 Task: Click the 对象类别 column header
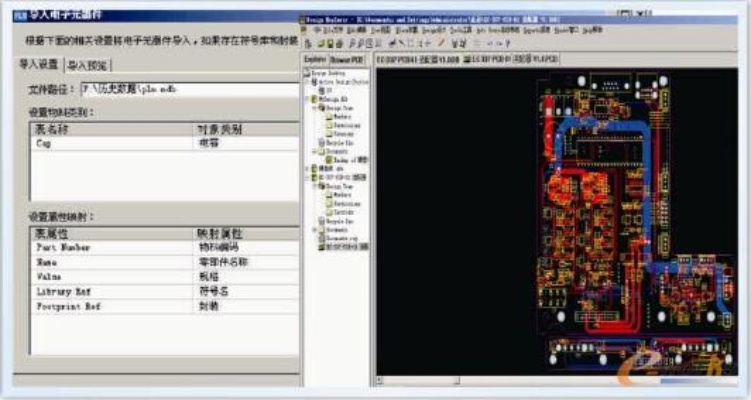[246, 129]
